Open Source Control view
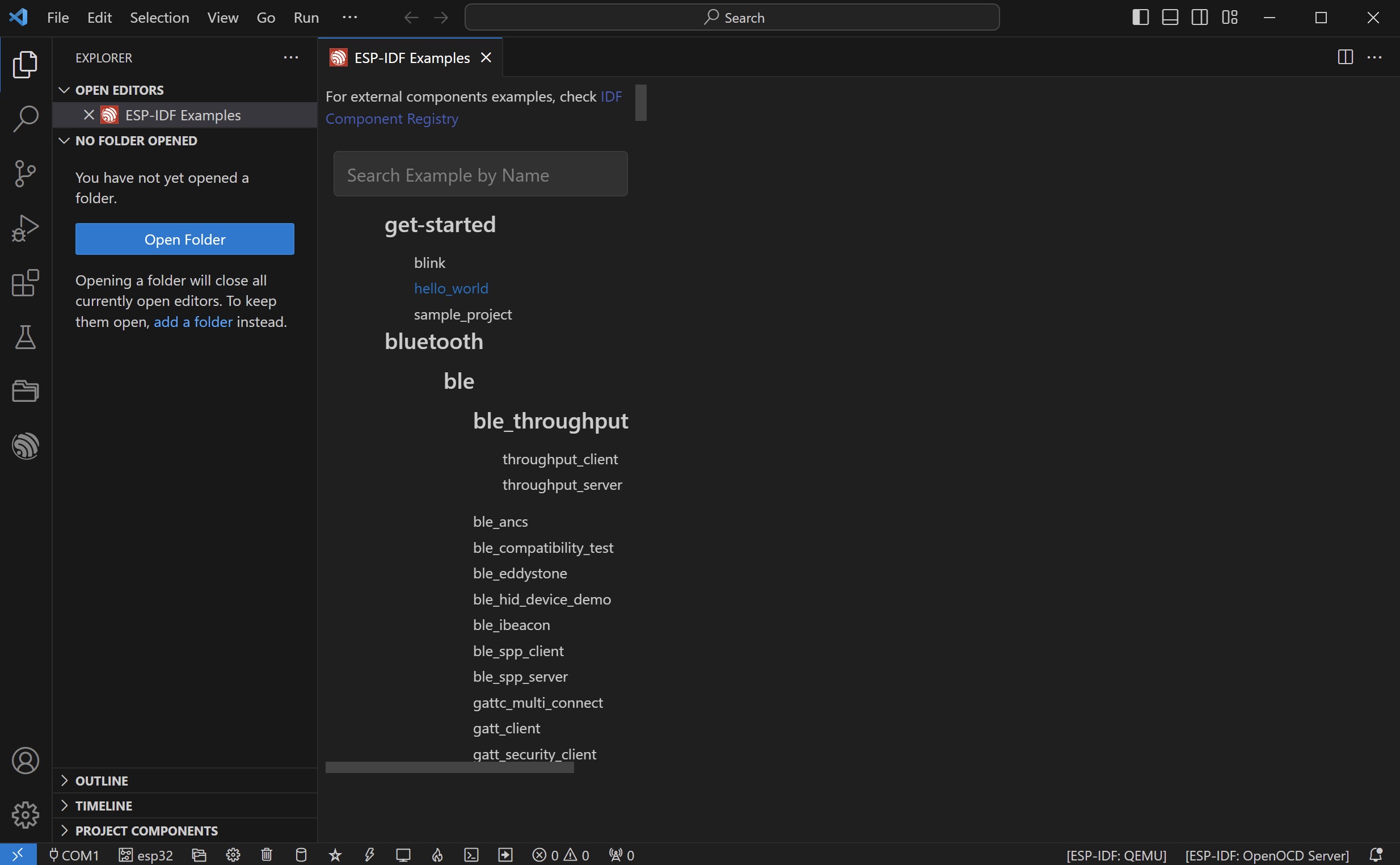Image resolution: width=1400 pixels, height=865 pixels. tap(25, 173)
